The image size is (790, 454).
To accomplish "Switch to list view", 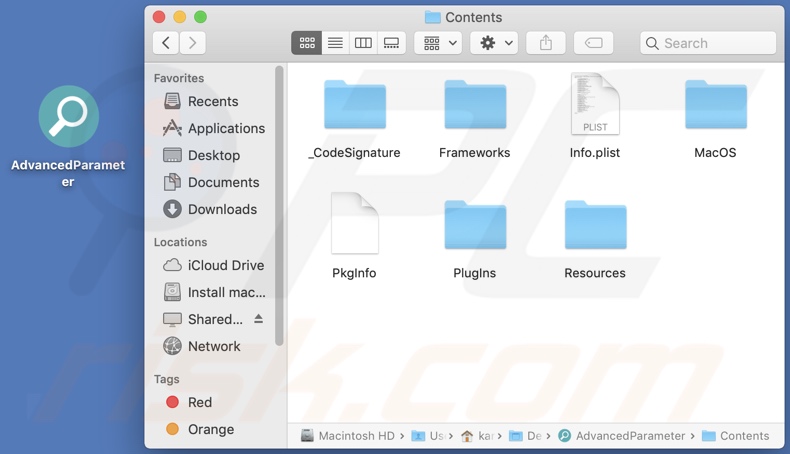I will (335, 43).
